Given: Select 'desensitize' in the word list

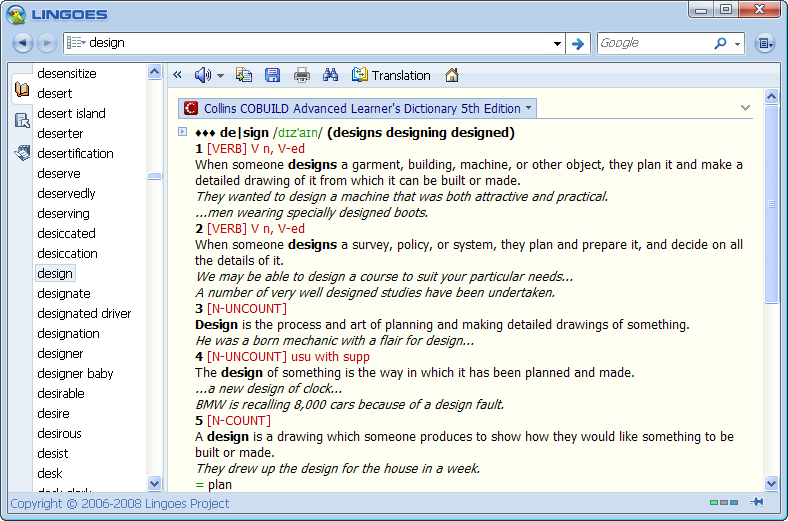Looking at the screenshot, I should click(67, 73).
